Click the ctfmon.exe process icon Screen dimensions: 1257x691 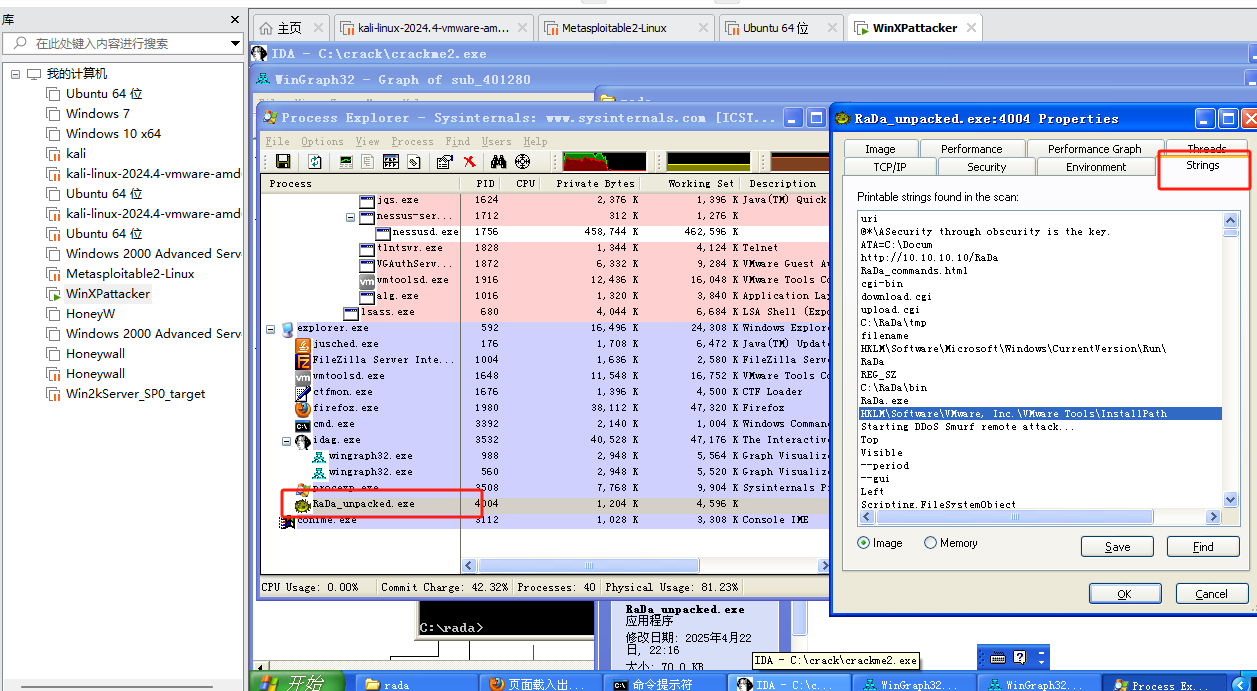click(x=303, y=392)
